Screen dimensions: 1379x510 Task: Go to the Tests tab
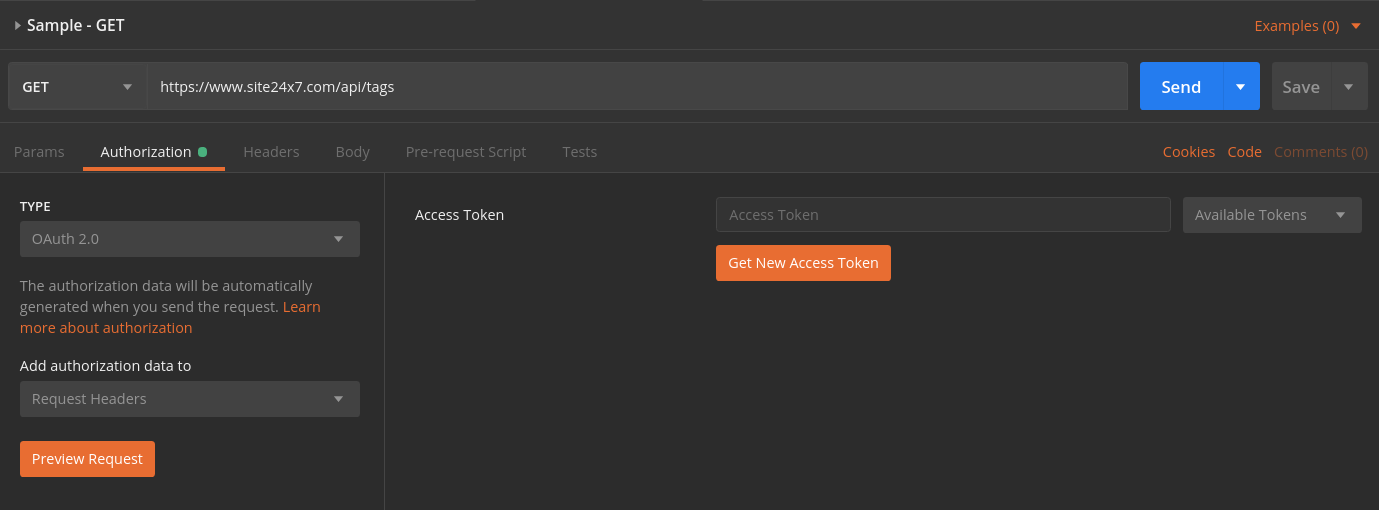coord(579,152)
